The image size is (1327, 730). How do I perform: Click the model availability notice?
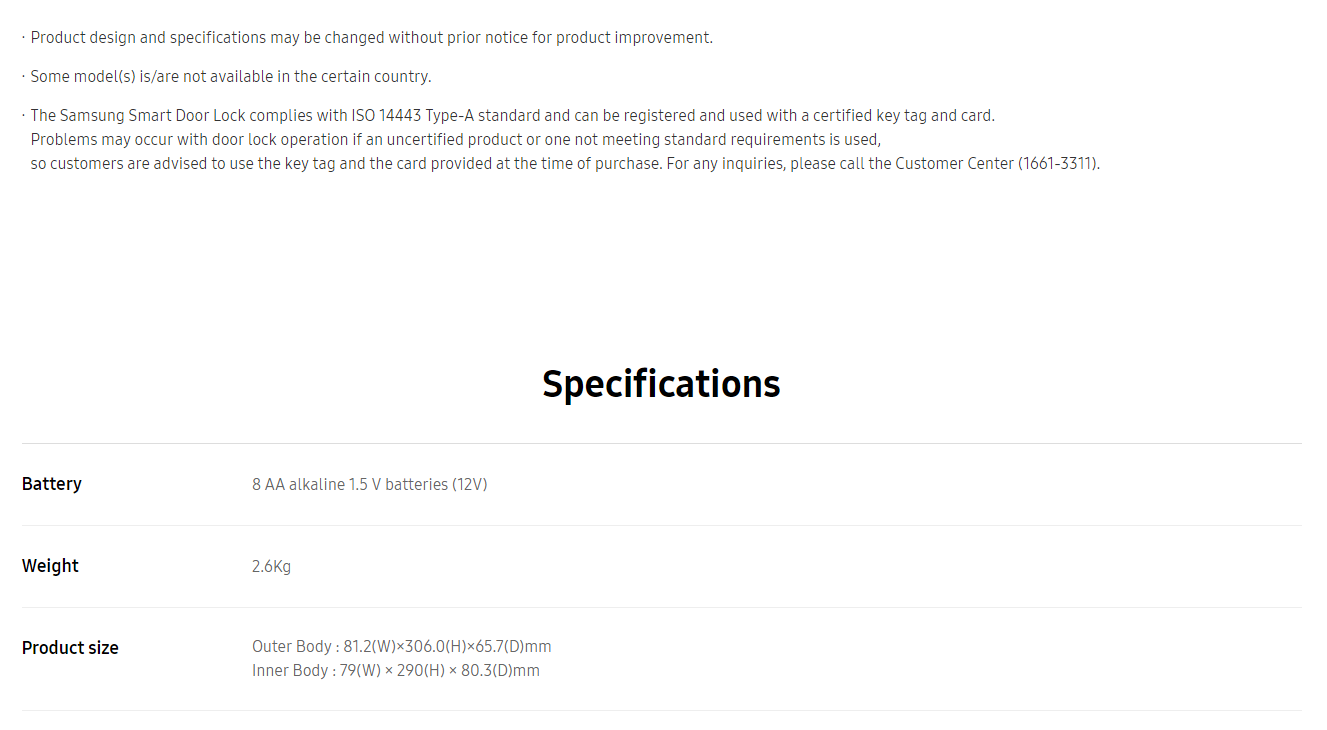pyautogui.click(x=231, y=77)
